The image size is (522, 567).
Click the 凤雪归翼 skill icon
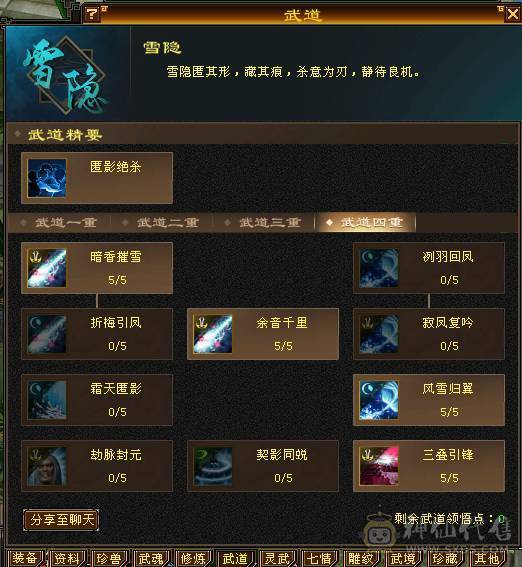point(379,400)
